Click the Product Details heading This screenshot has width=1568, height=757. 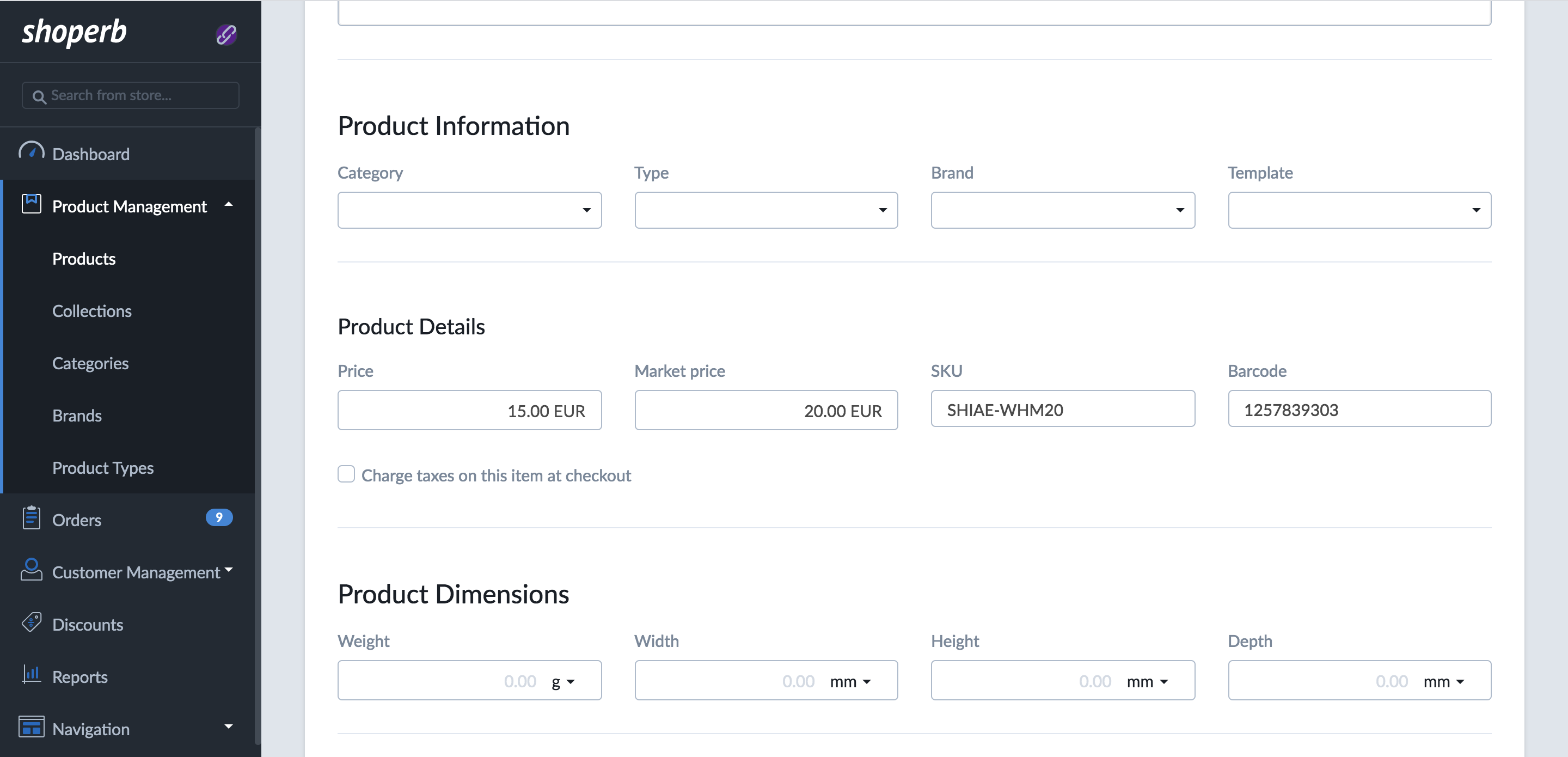(x=412, y=326)
